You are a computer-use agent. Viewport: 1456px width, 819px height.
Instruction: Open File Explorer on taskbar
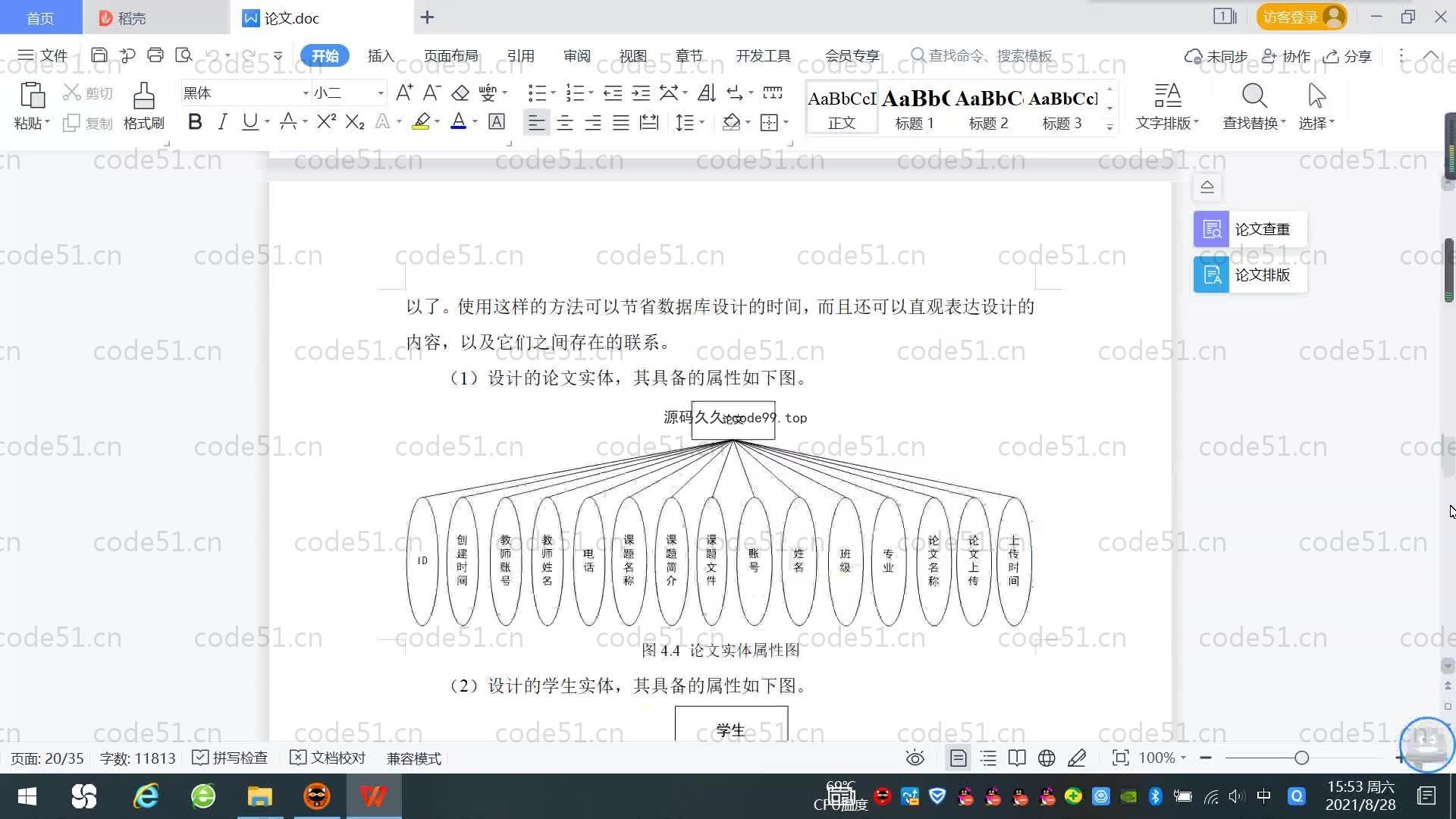(x=259, y=797)
